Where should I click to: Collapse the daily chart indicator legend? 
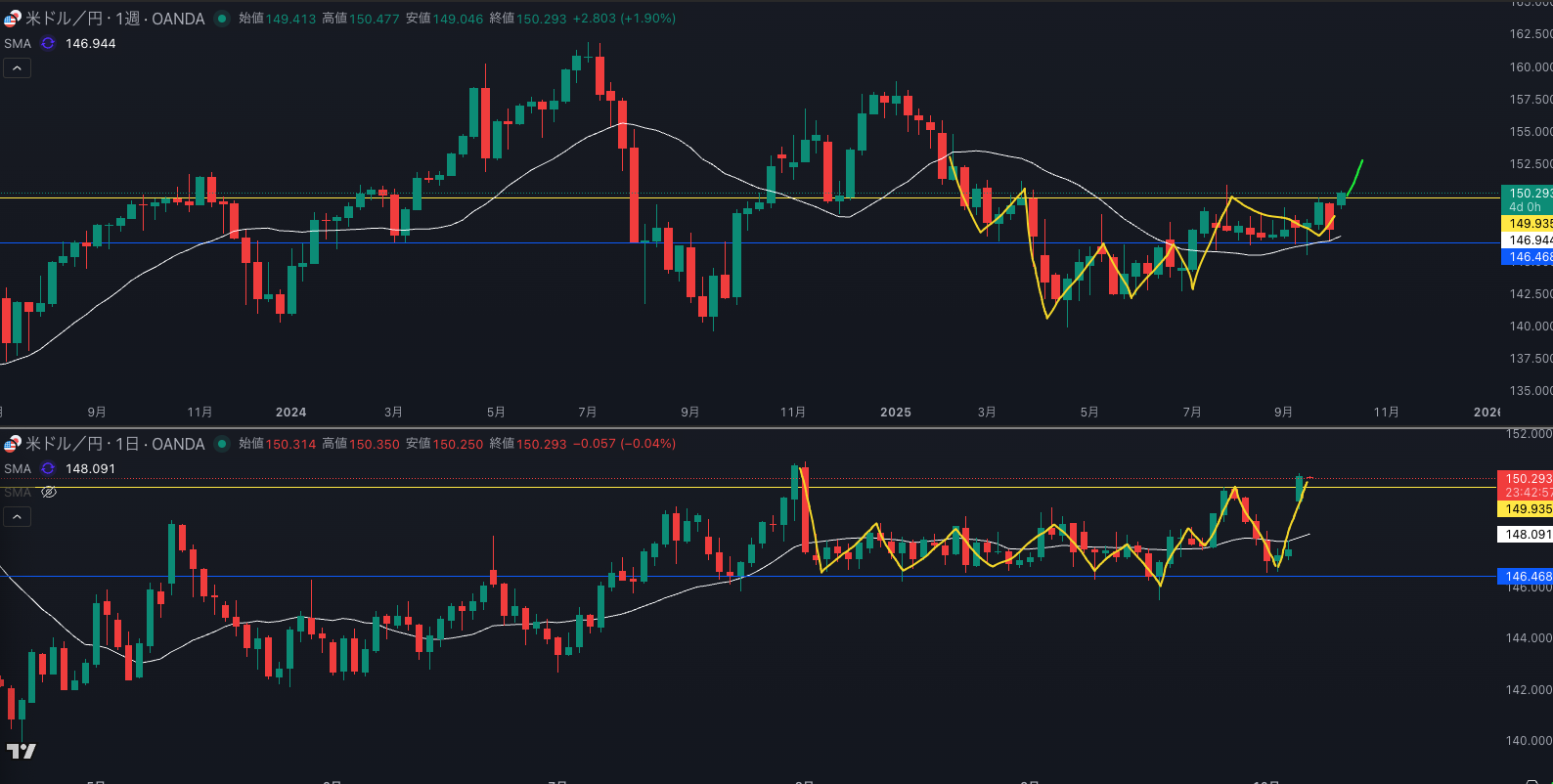tap(17, 516)
